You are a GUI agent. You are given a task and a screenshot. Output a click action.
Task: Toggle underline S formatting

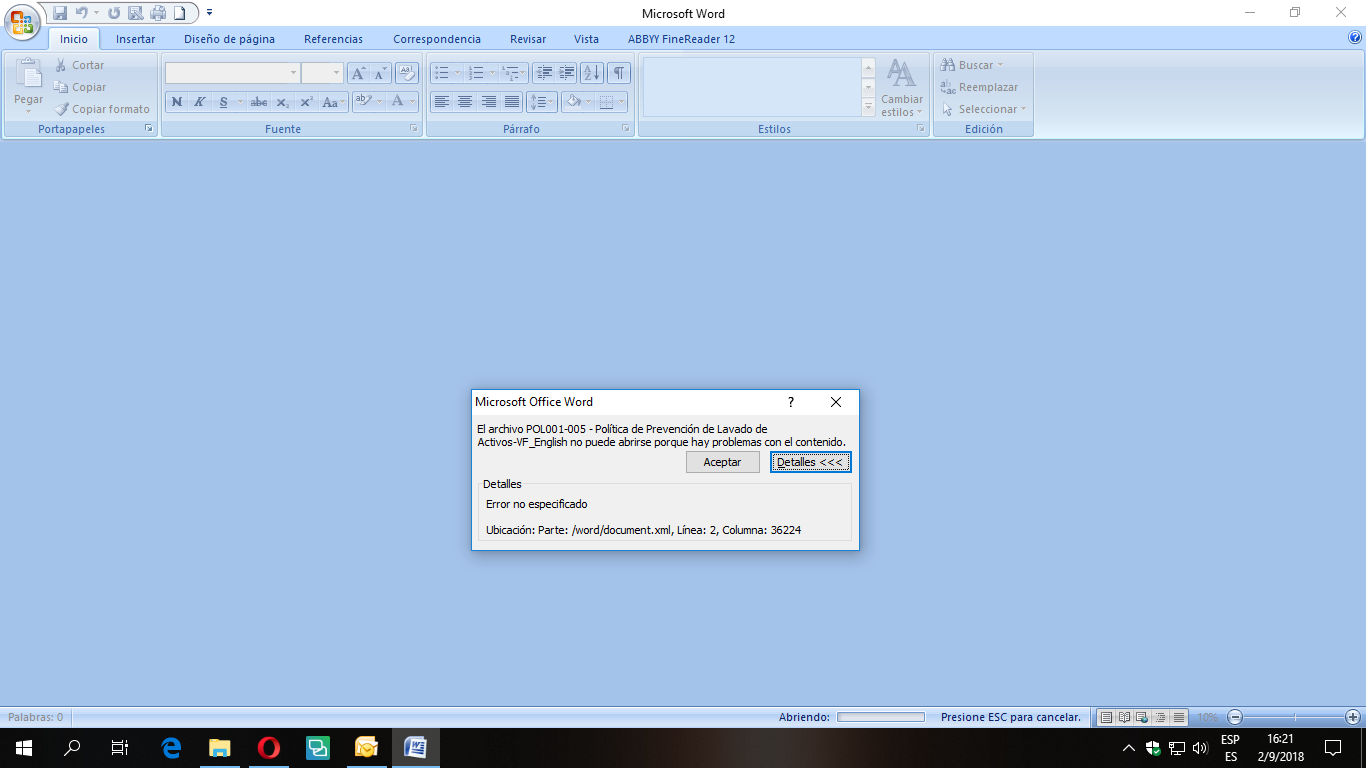[224, 102]
